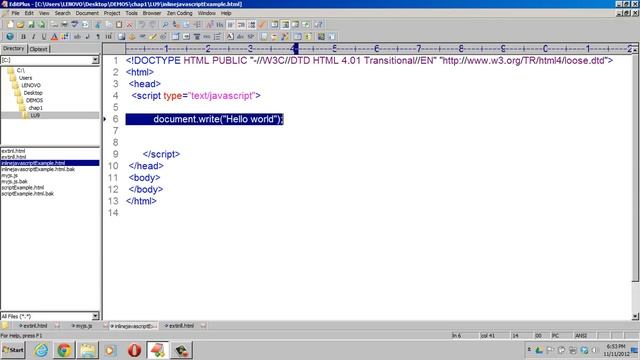640x360 pixels.
Task: Click the Find magnifier toolbar icon
Action: [x=165, y=25]
